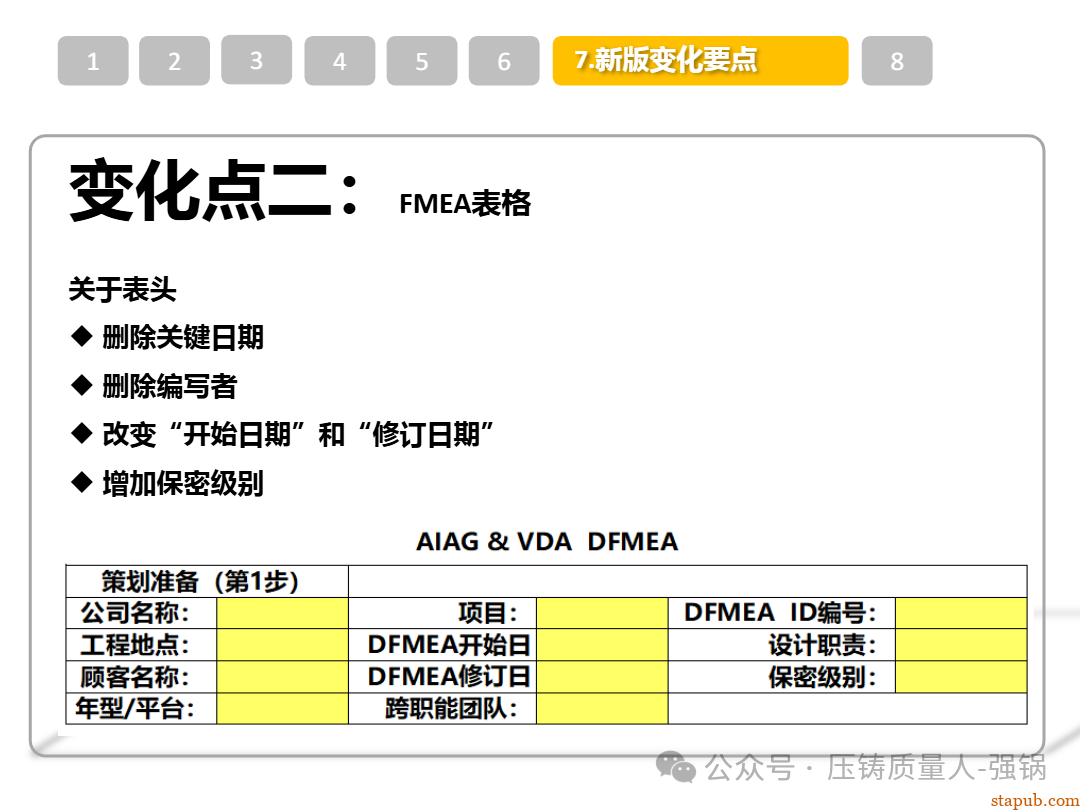Select the table title AIAG & VDA DFMEA

547,541
